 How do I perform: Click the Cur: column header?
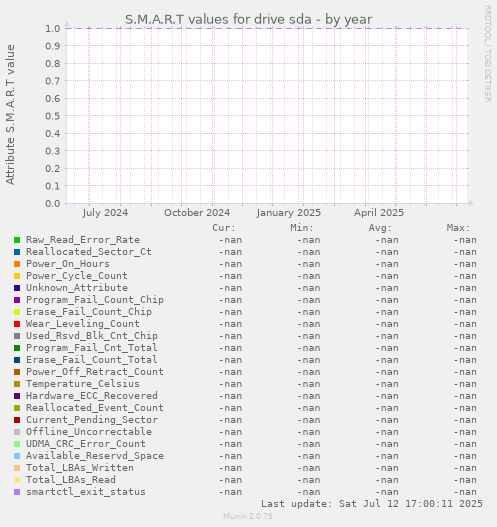pos(224,228)
